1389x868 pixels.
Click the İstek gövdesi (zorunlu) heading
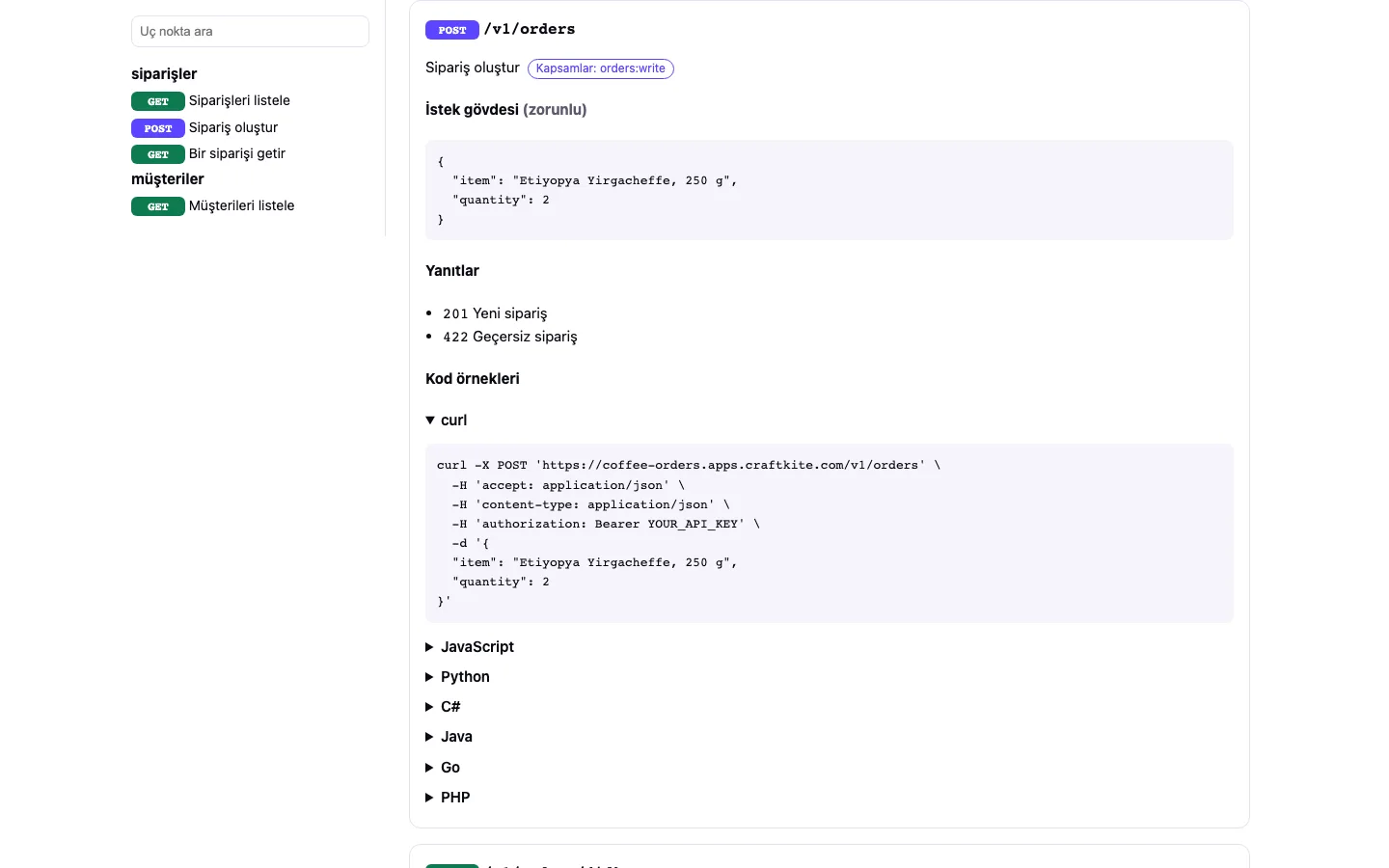pyautogui.click(x=506, y=110)
